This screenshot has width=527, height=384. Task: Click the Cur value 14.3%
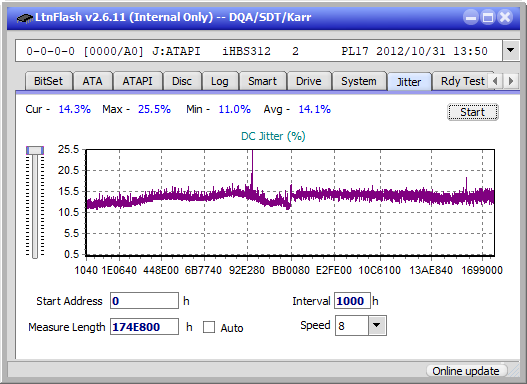pyautogui.click(x=75, y=109)
